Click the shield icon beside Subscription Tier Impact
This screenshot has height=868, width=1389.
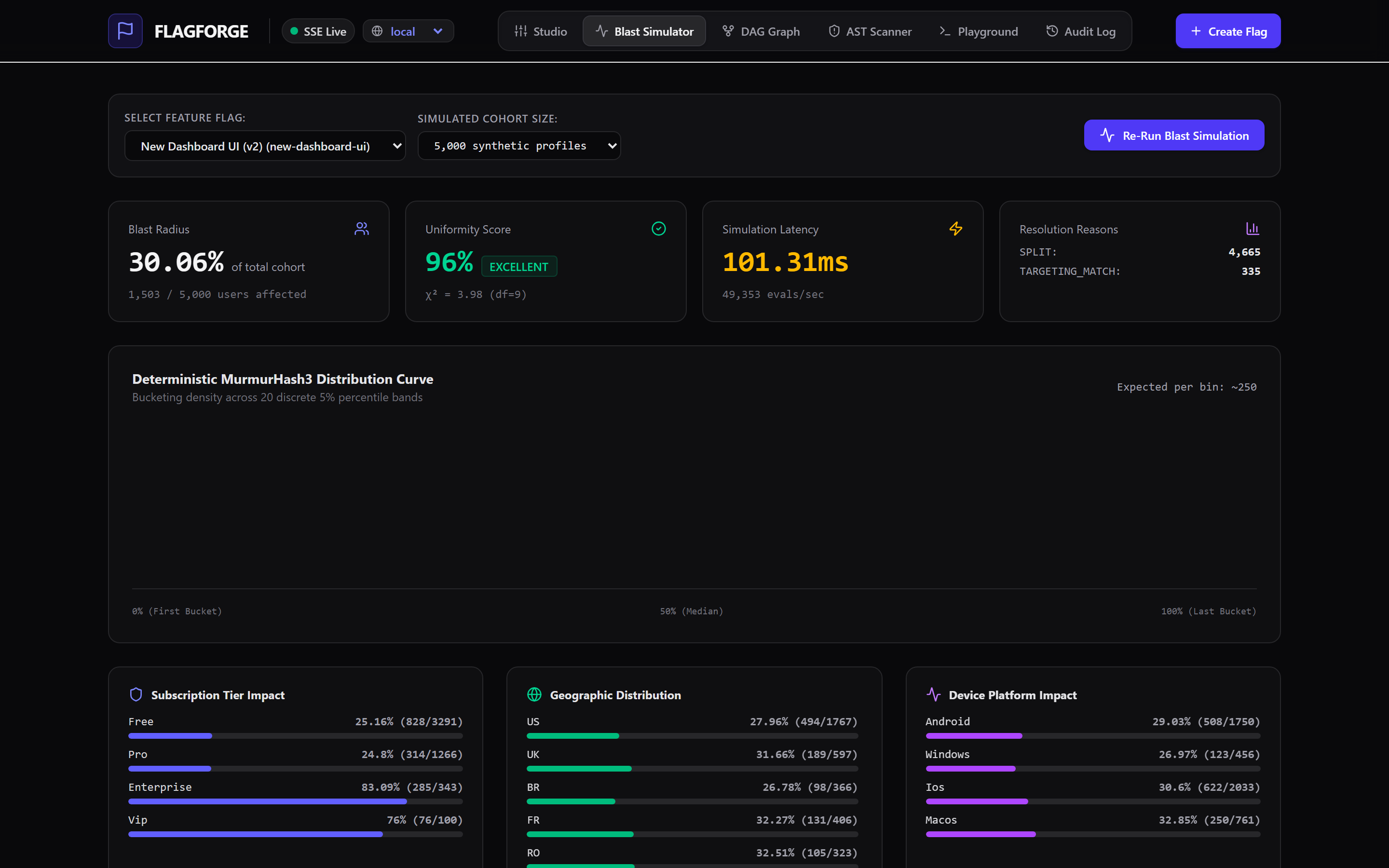[x=136, y=694]
